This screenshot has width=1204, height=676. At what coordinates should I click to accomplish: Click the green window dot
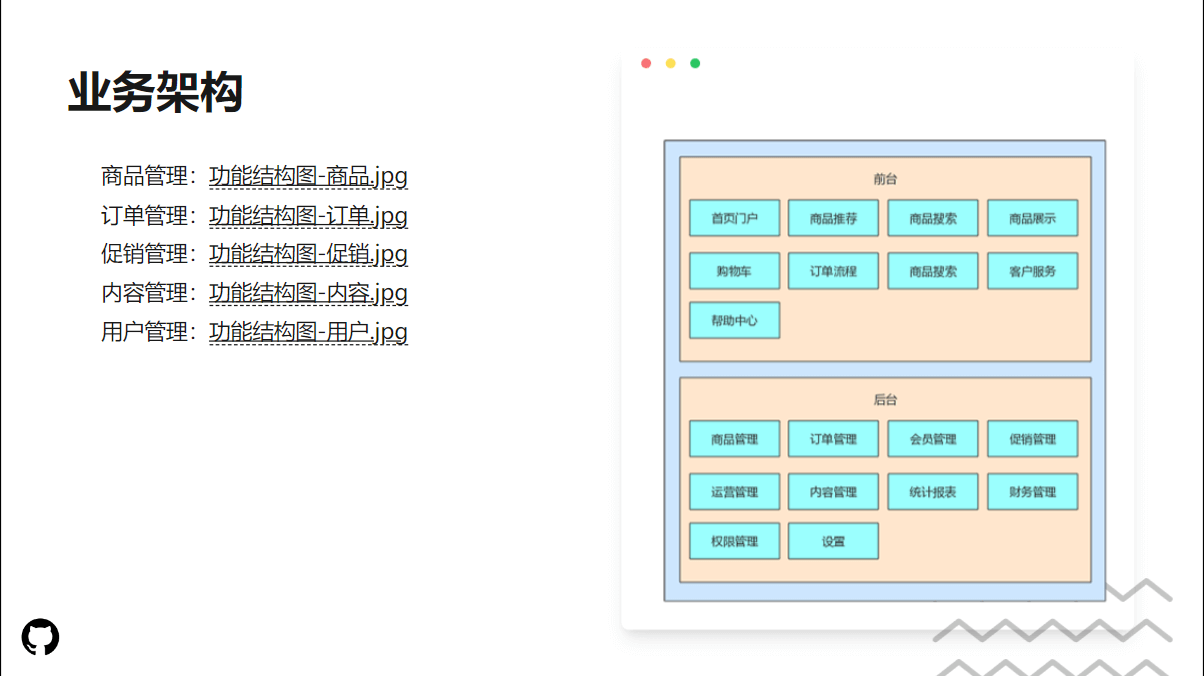coord(695,64)
